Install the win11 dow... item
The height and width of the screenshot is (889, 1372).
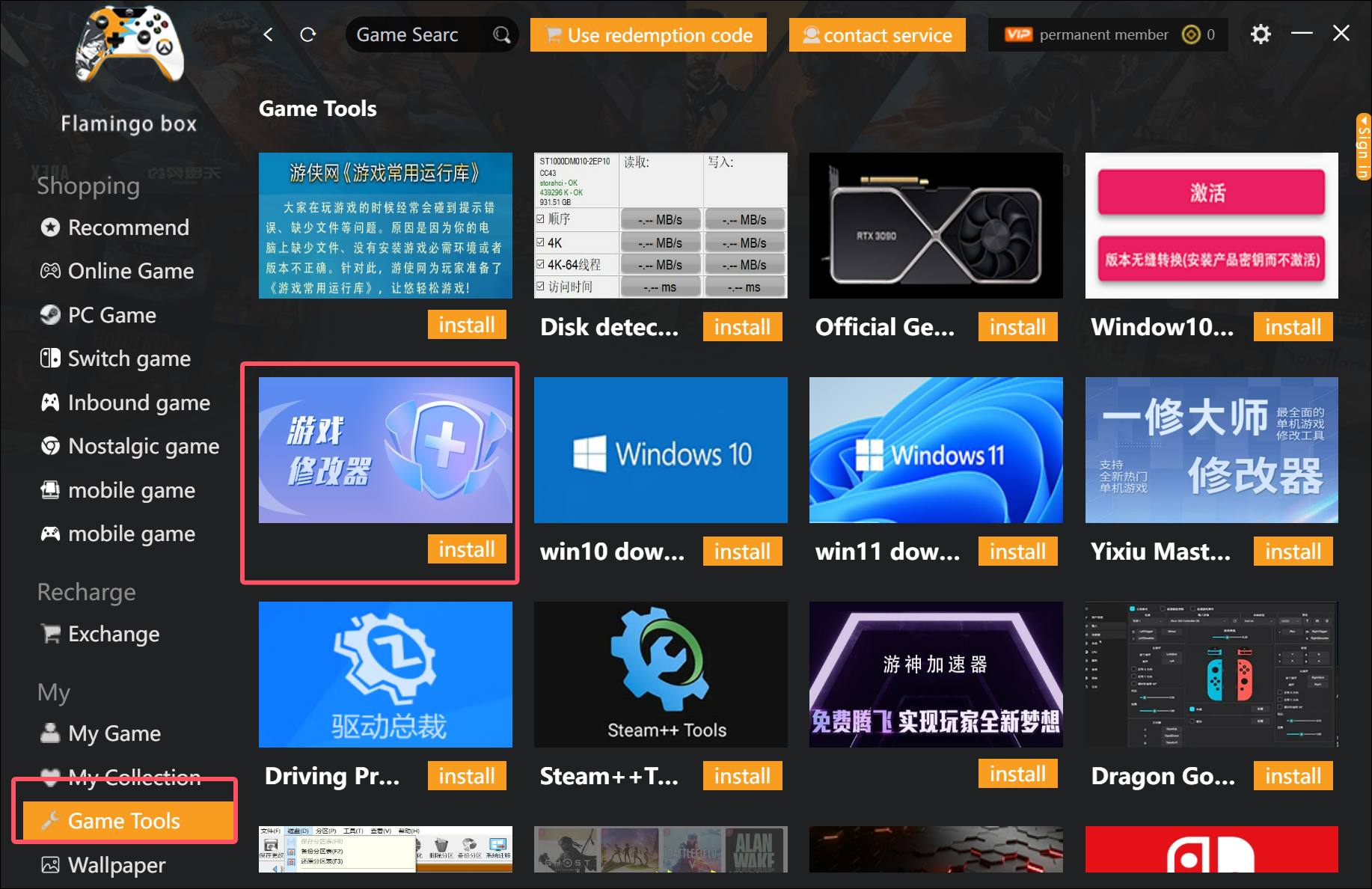1017,552
